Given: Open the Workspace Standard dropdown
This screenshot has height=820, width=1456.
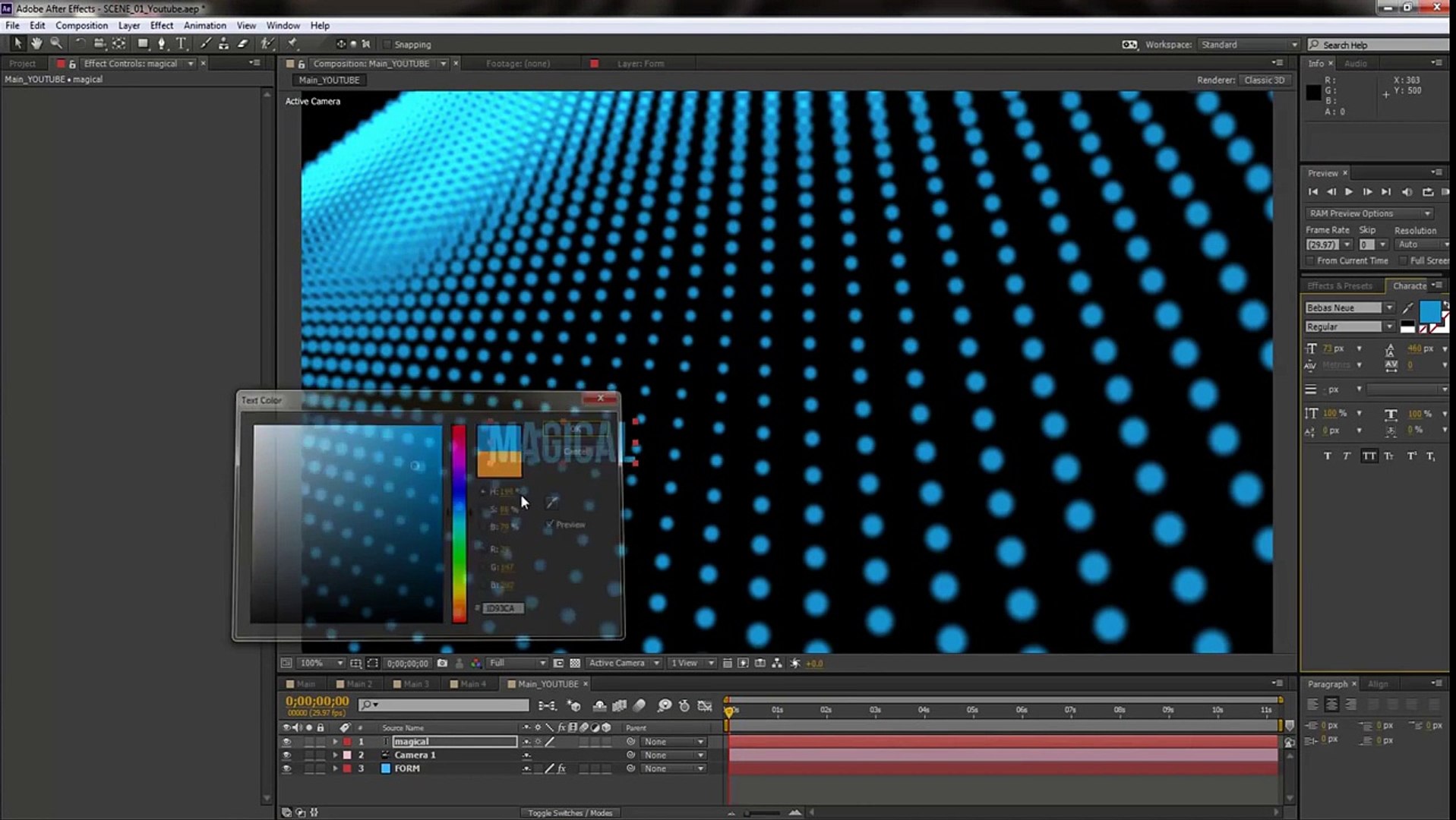Looking at the screenshot, I should tap(1249, 45).
